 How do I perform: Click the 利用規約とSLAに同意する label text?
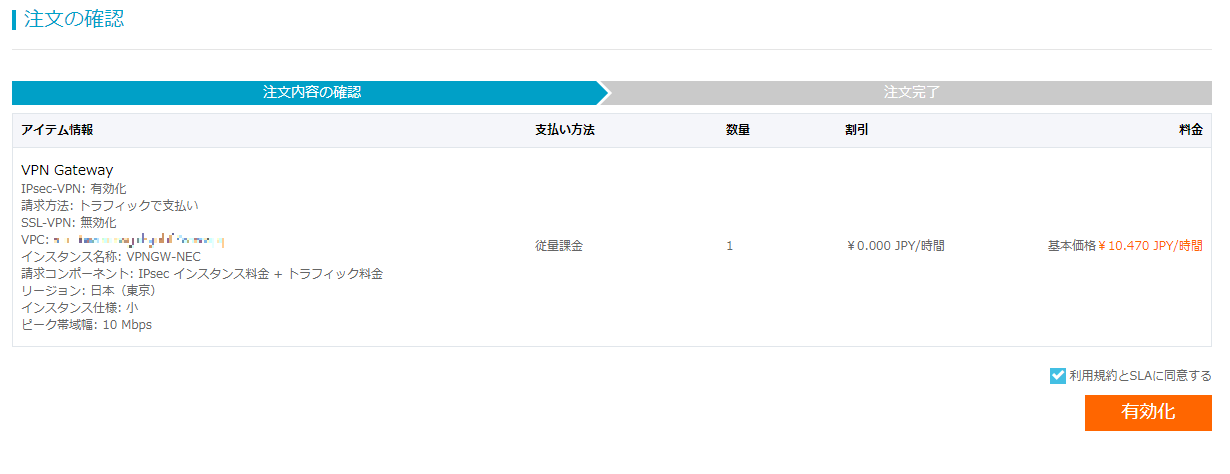tap(1140, 376)
